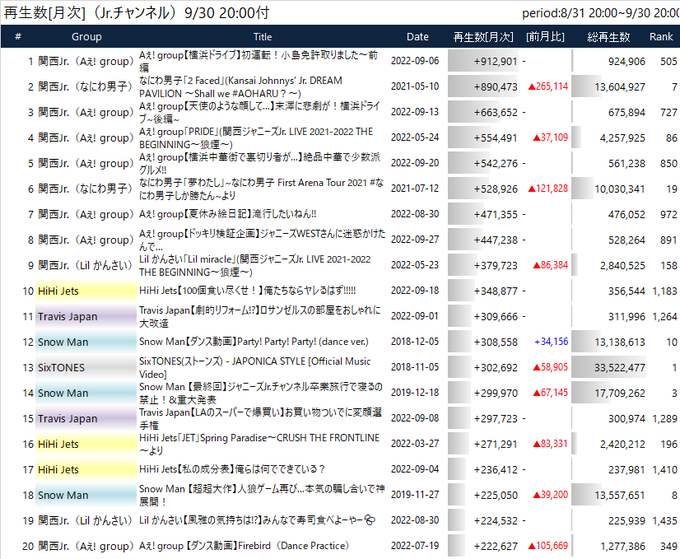Viewport: 680px width, 559px height.
Task: Click the ▲67,145 value
Action: [x=550, y=393]
